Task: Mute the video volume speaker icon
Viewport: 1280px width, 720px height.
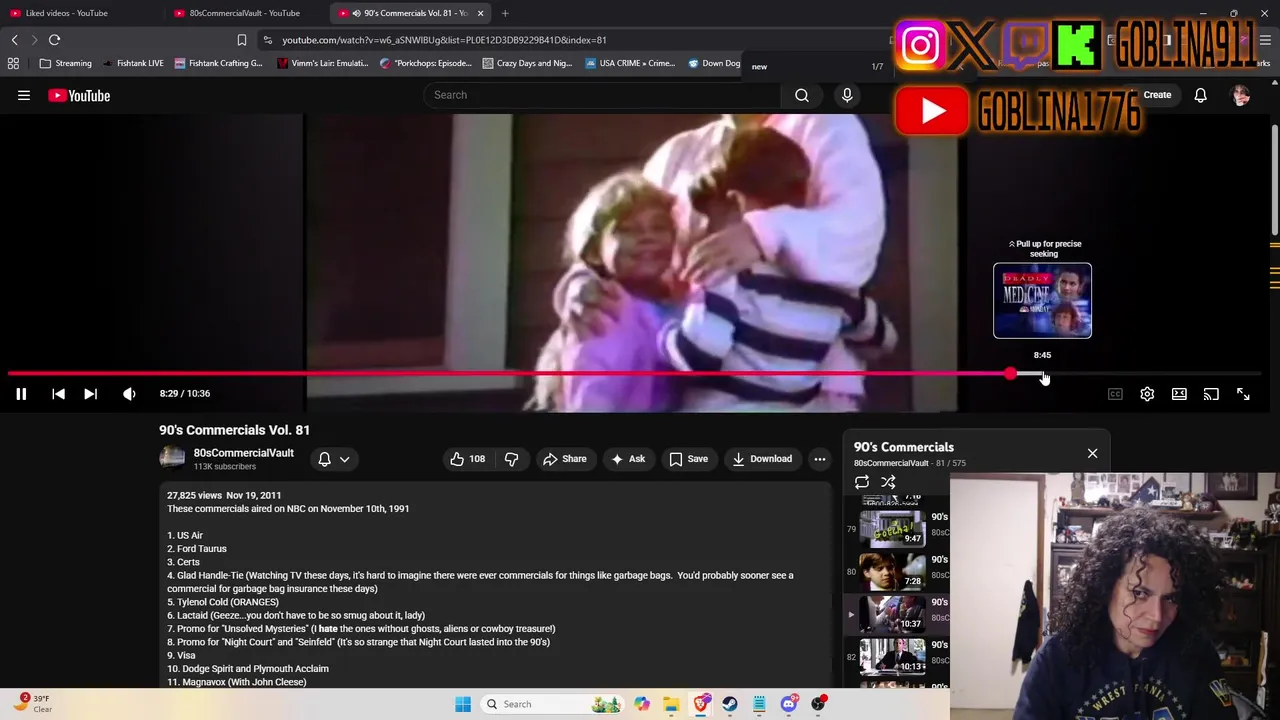Action: point(129,394)
